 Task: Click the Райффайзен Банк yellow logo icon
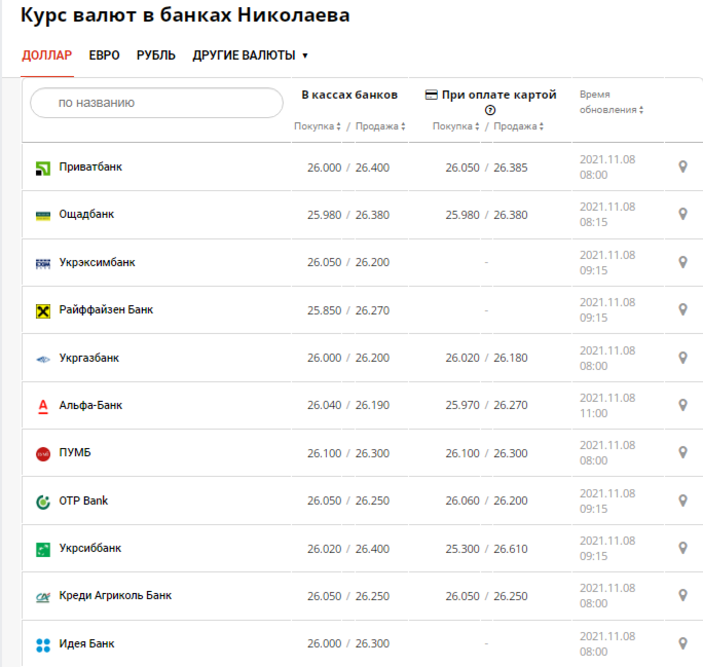coord(43,311)
